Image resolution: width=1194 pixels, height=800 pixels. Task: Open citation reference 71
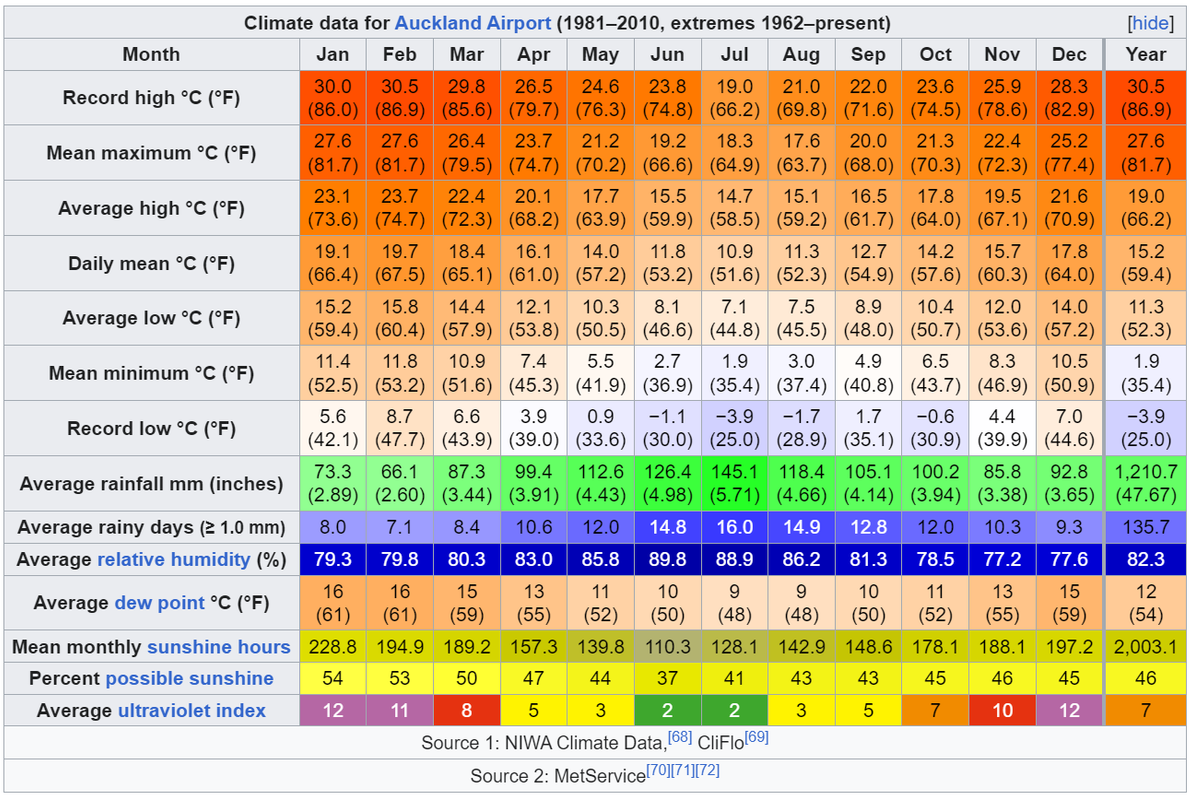tap(683, 770)
